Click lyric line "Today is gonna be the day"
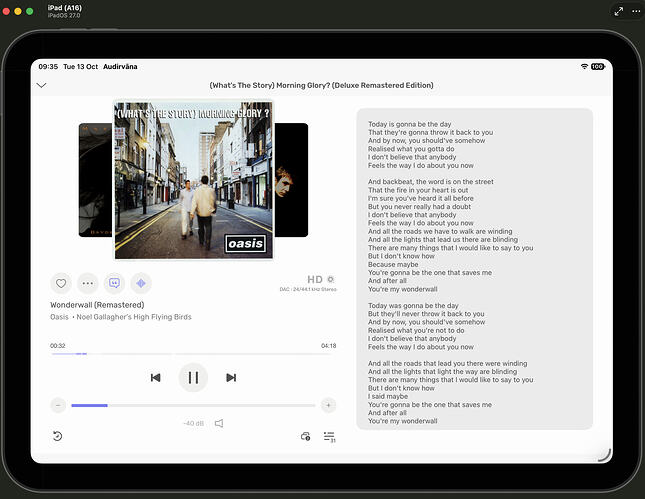The image size is (645, 499). [410, 124]
